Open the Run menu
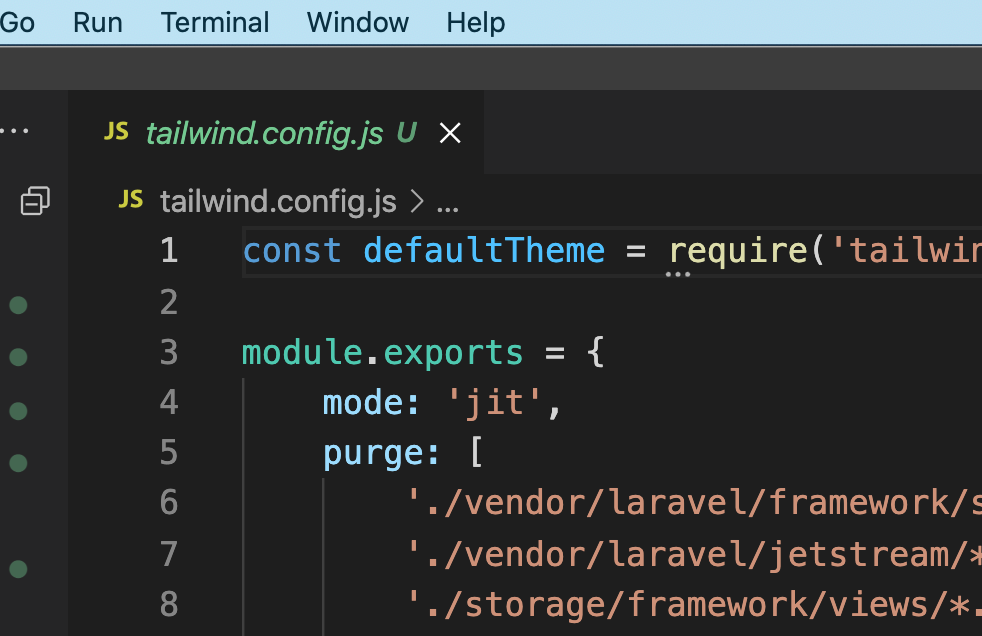 (x=97, y=22)
